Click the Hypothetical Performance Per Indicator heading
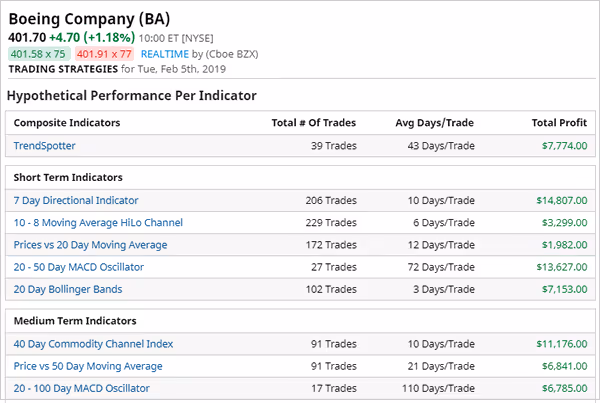Screen dimensions: 600x403 coord(132,96)
